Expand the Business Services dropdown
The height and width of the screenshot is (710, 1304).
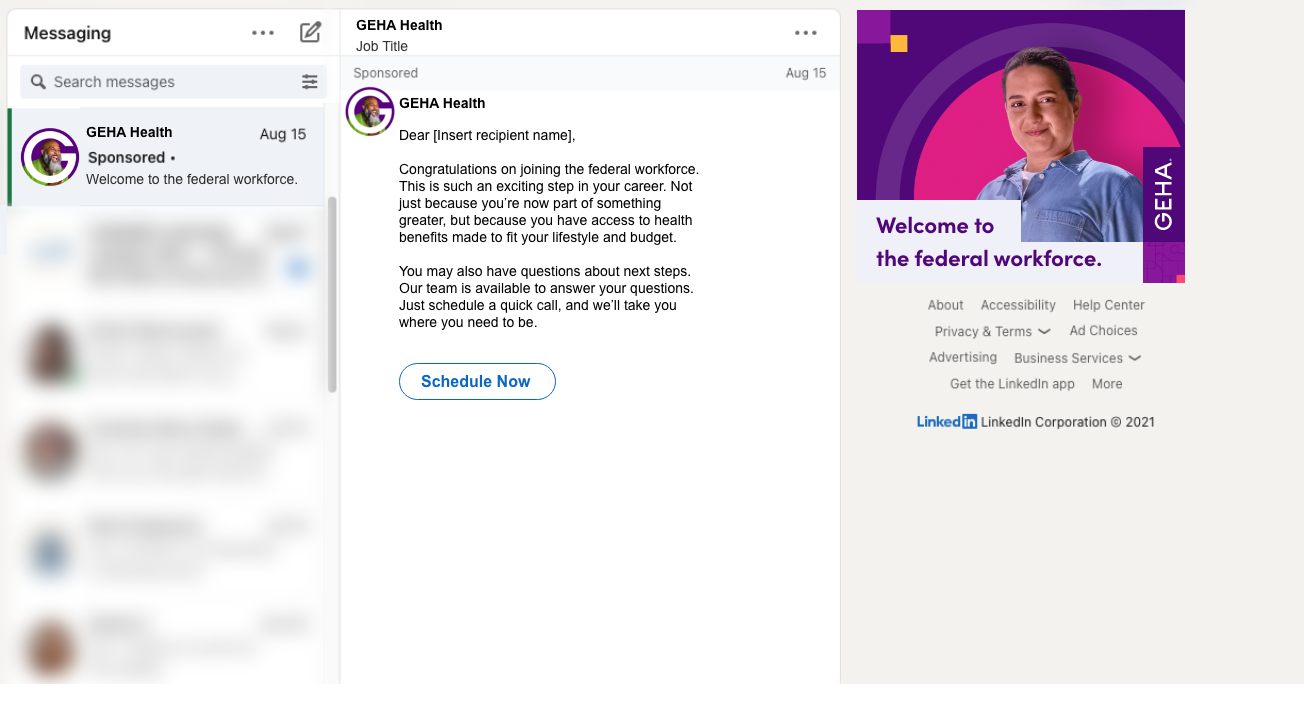point(1077,358)
